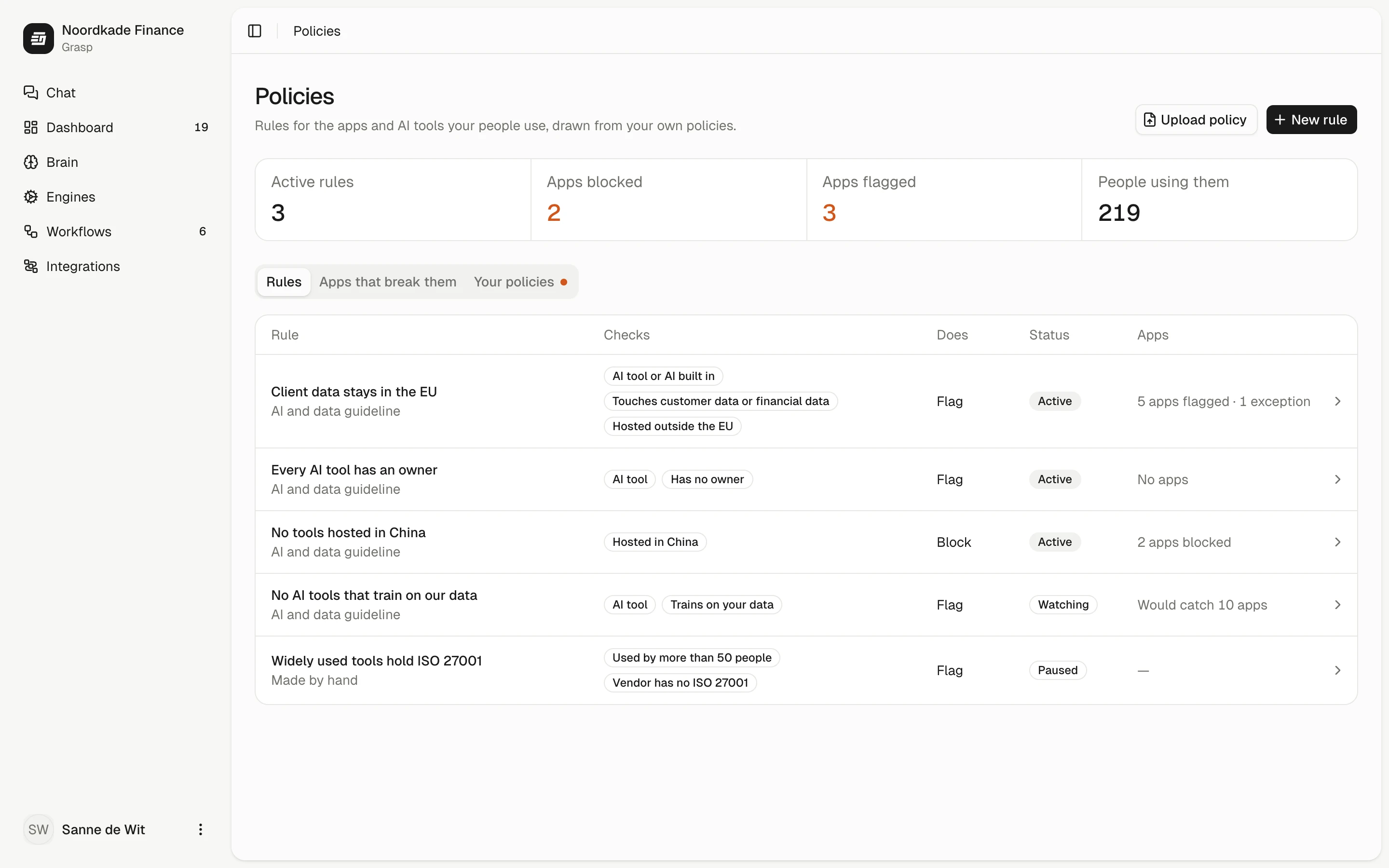Click the Trains on your data chip
The height and width of the screenshot is (868, 1389).
pos(722,605)
